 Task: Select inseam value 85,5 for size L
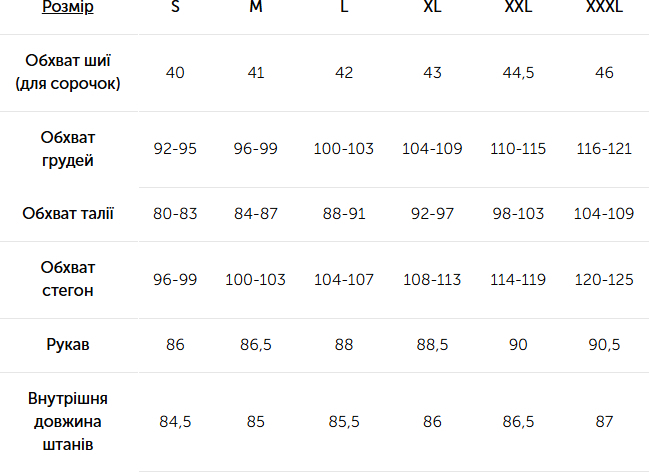coord(344,422)
